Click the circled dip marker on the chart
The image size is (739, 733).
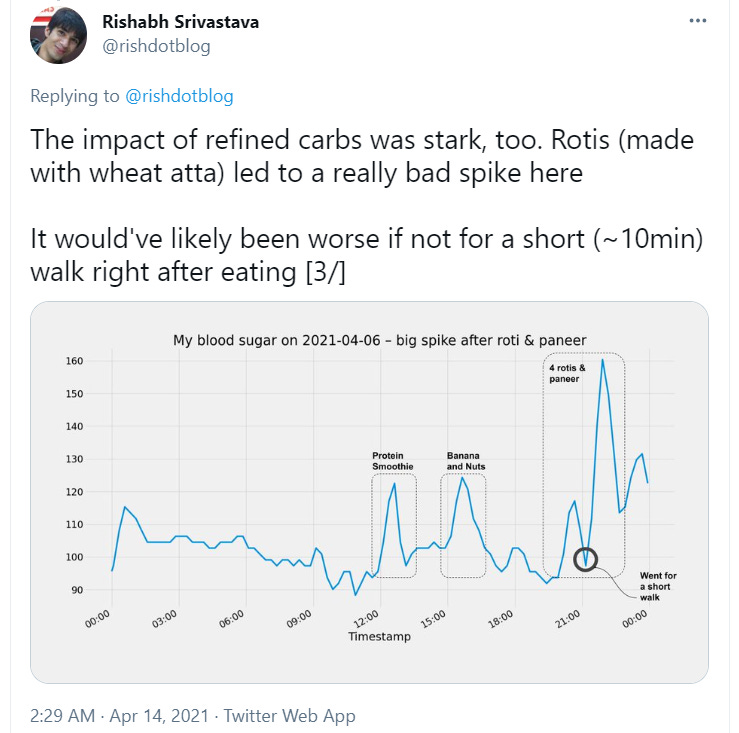tap(585, 560)
